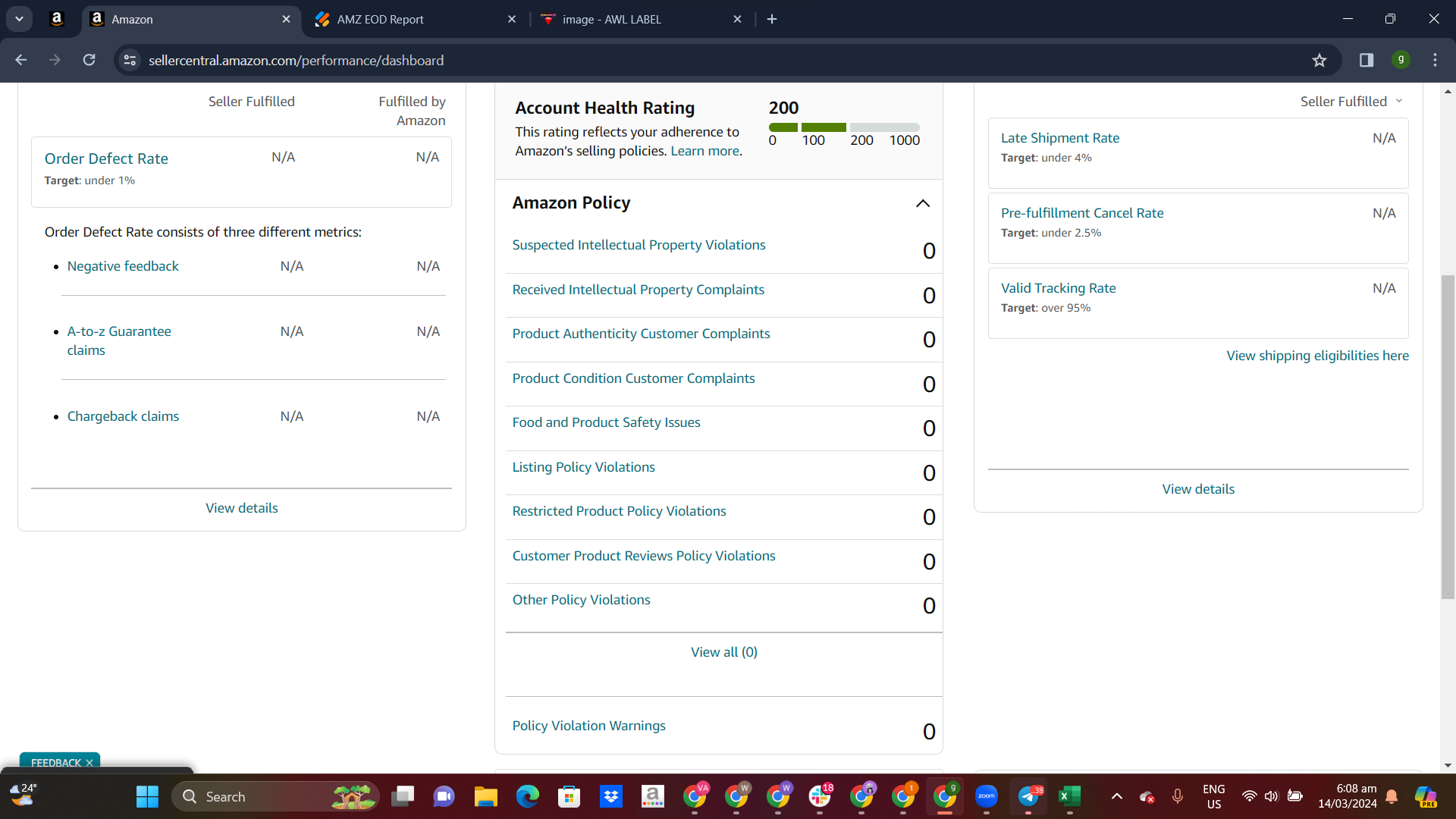Open Excel from the taskbar

pos(1070,796)
